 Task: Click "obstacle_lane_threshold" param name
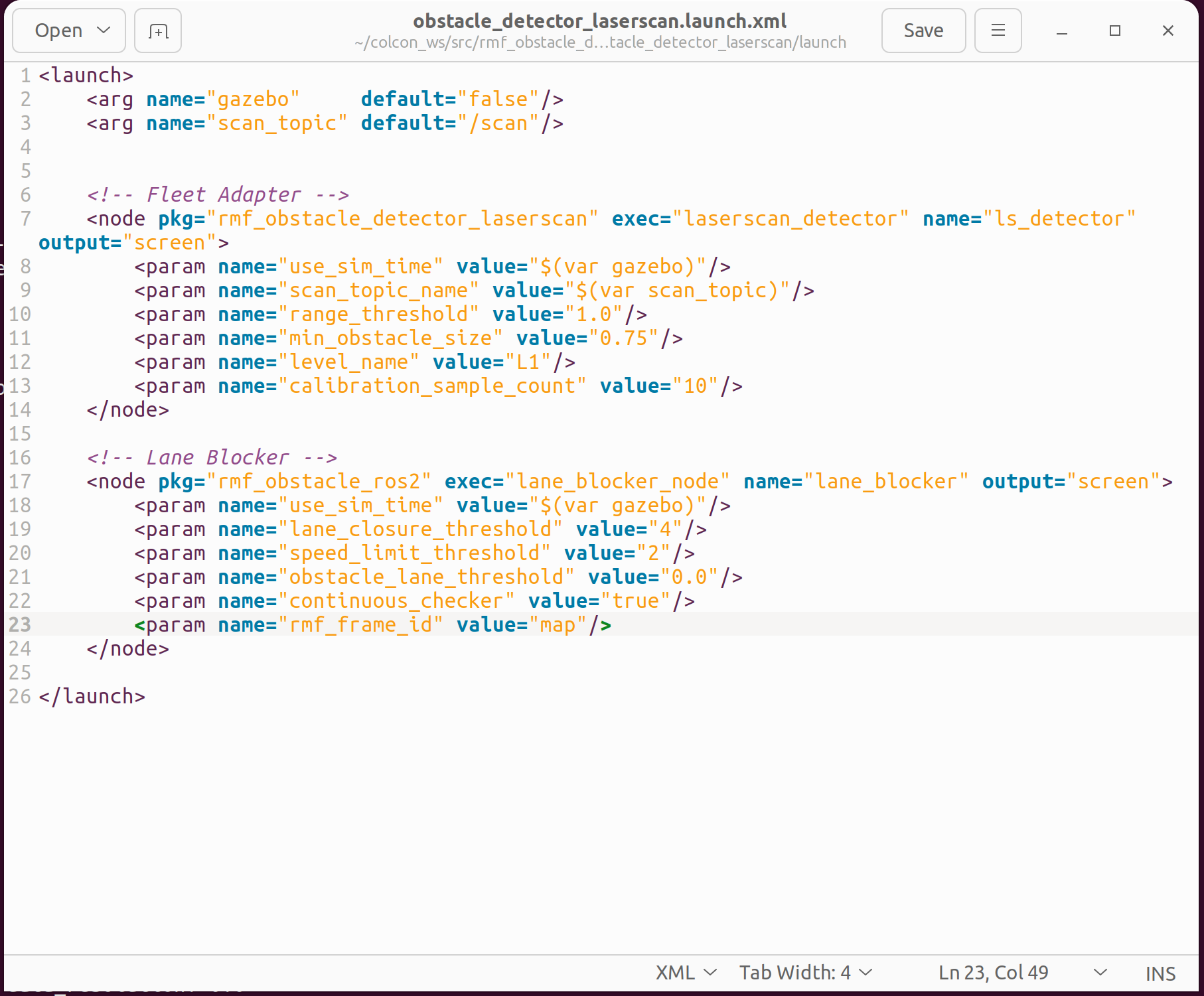426,577
